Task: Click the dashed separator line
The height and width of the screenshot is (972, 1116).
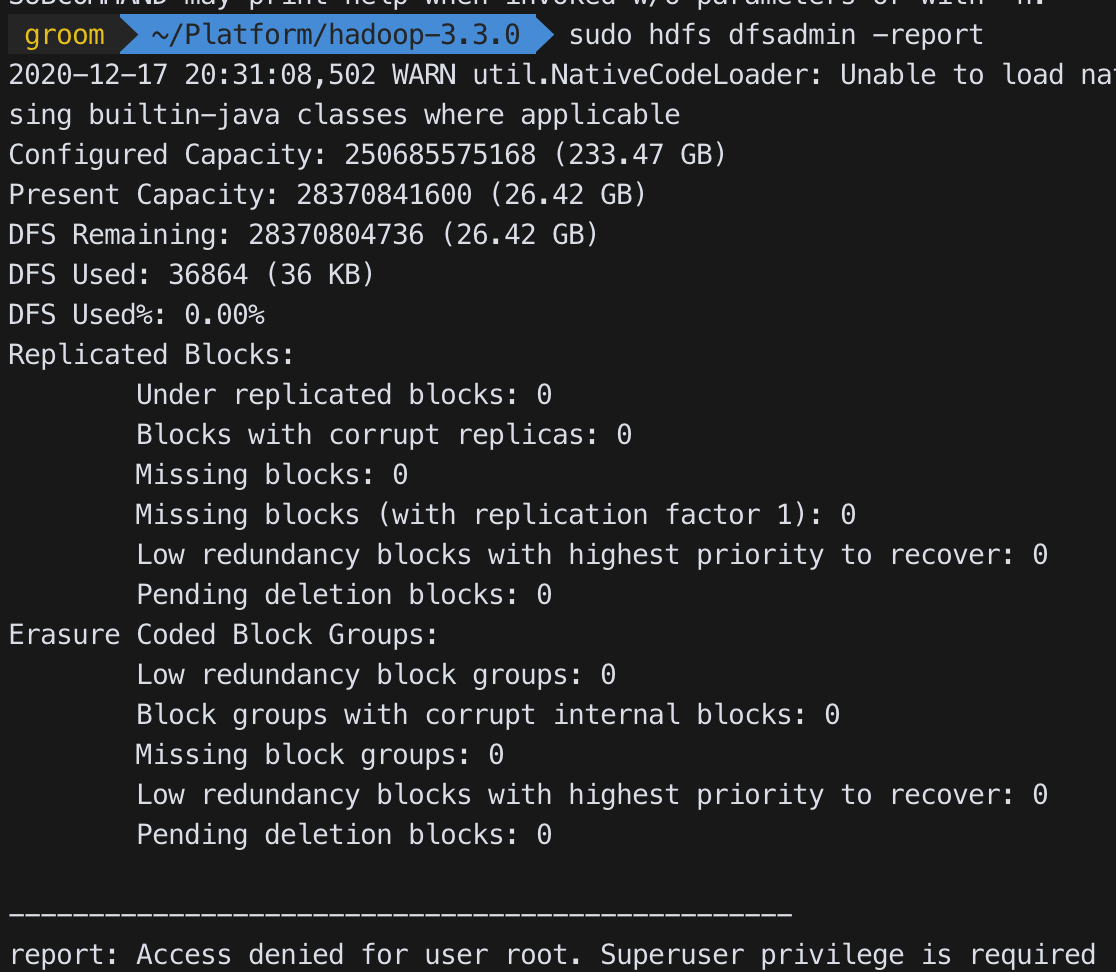Action: tap(400, 914)
